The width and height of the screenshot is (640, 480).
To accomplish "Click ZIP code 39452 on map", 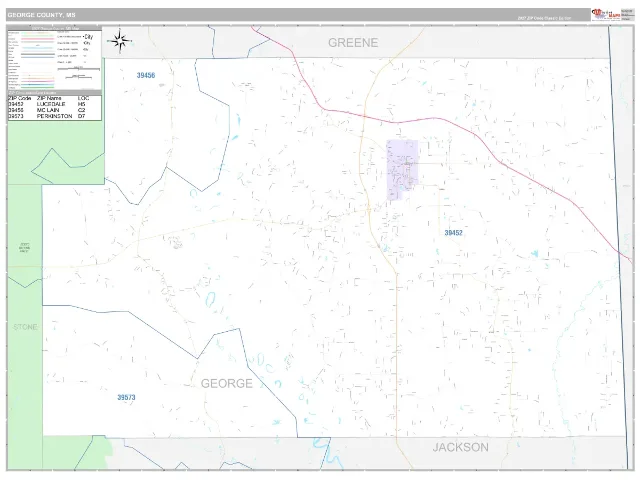I will pos(453,233).
